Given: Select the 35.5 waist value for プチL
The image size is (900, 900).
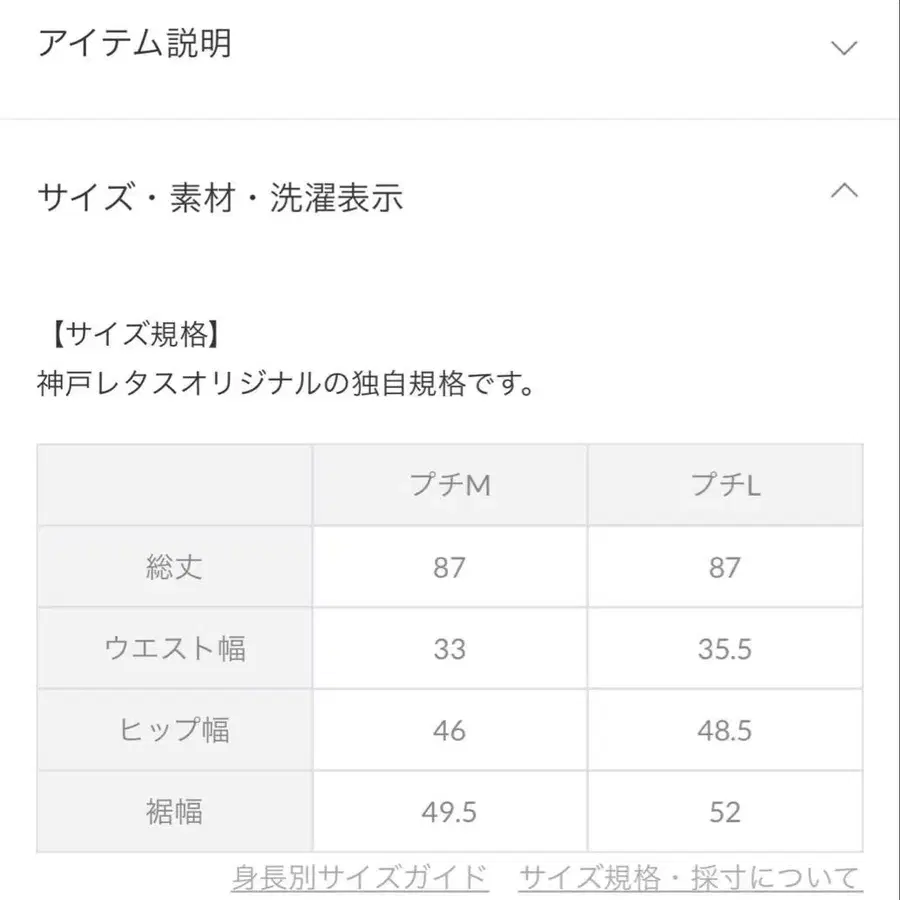Looking at the screenshot, I should (x=725, y=648).
